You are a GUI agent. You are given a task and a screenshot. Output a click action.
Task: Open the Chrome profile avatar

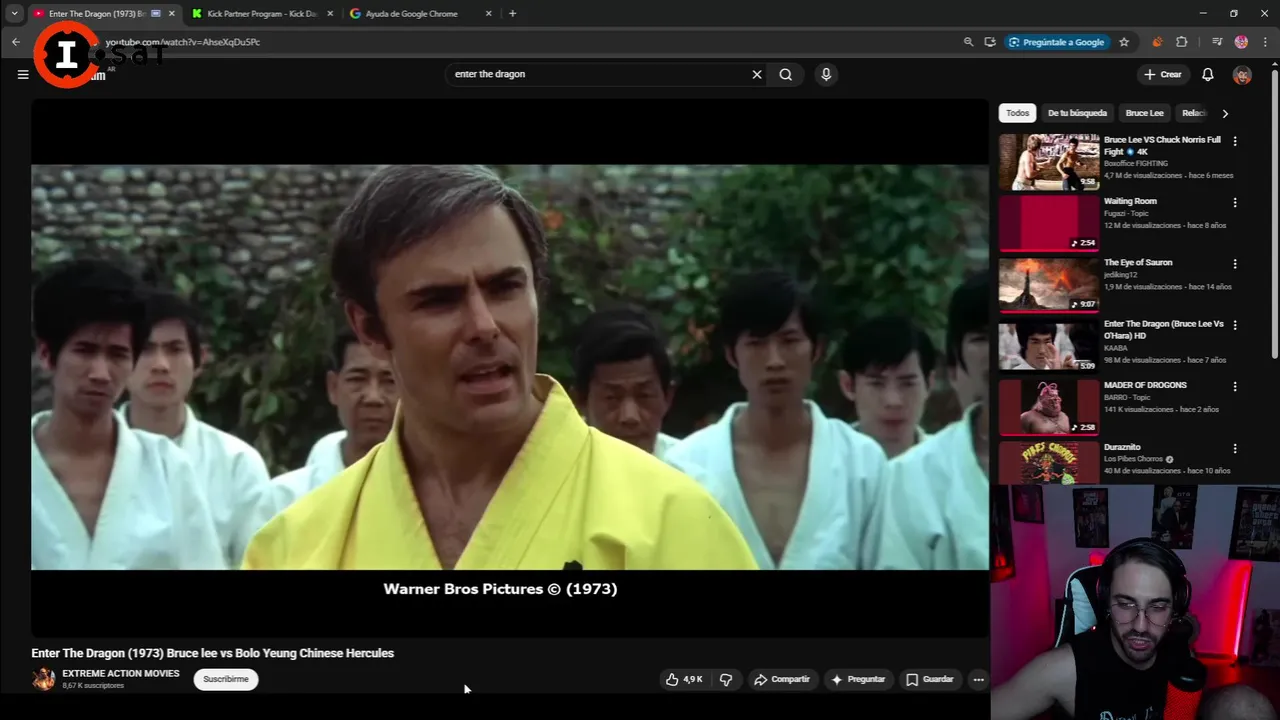tap(1241, 42)
